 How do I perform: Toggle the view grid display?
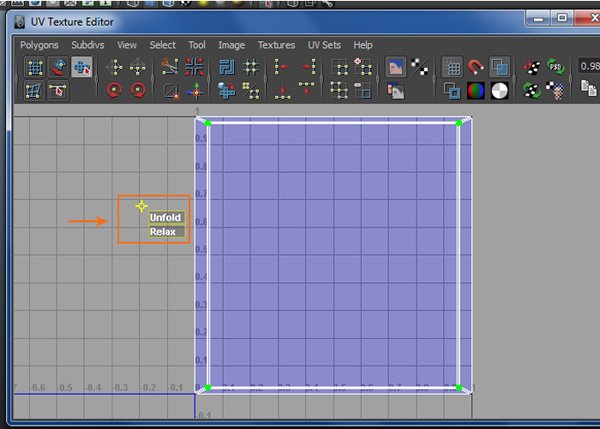click(x=452, y=67)
